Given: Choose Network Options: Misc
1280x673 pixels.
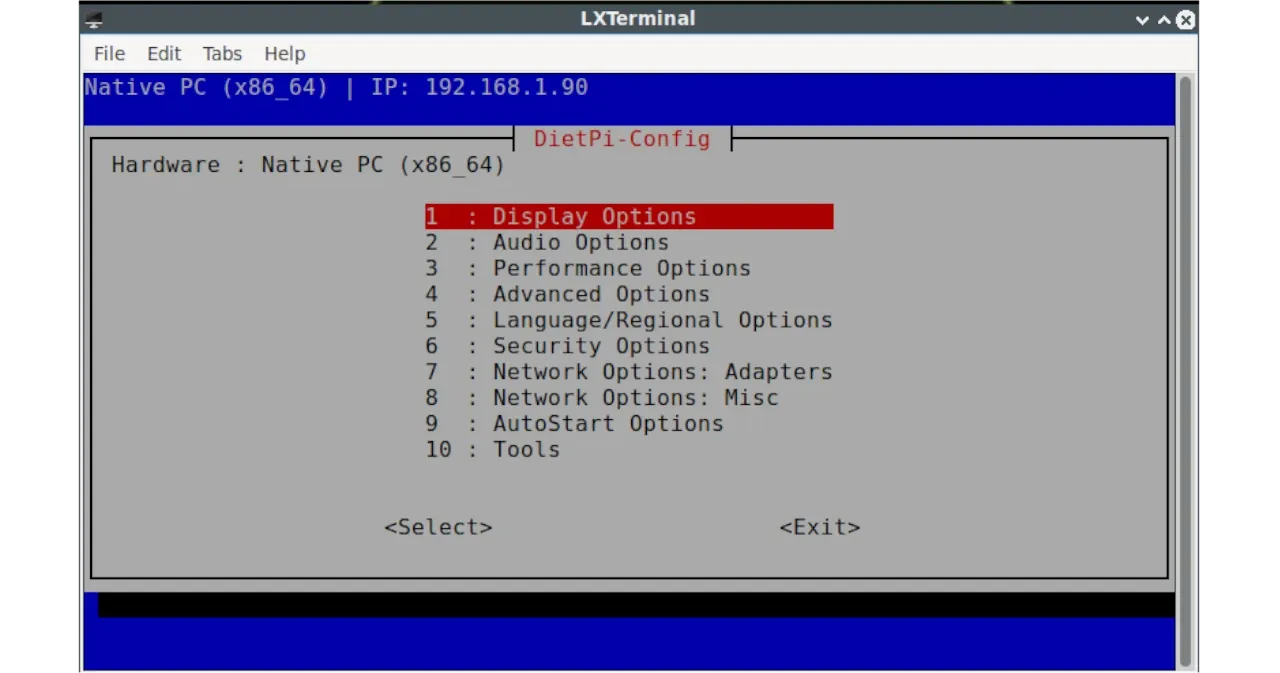Looking at the screenshot, I should 634,398.
